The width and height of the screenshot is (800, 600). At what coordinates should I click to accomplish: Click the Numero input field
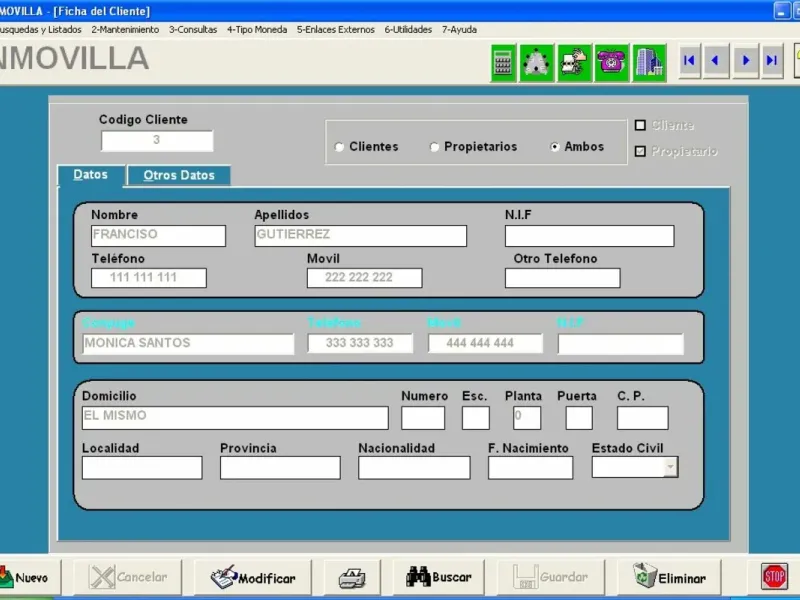tap(423, 418)
